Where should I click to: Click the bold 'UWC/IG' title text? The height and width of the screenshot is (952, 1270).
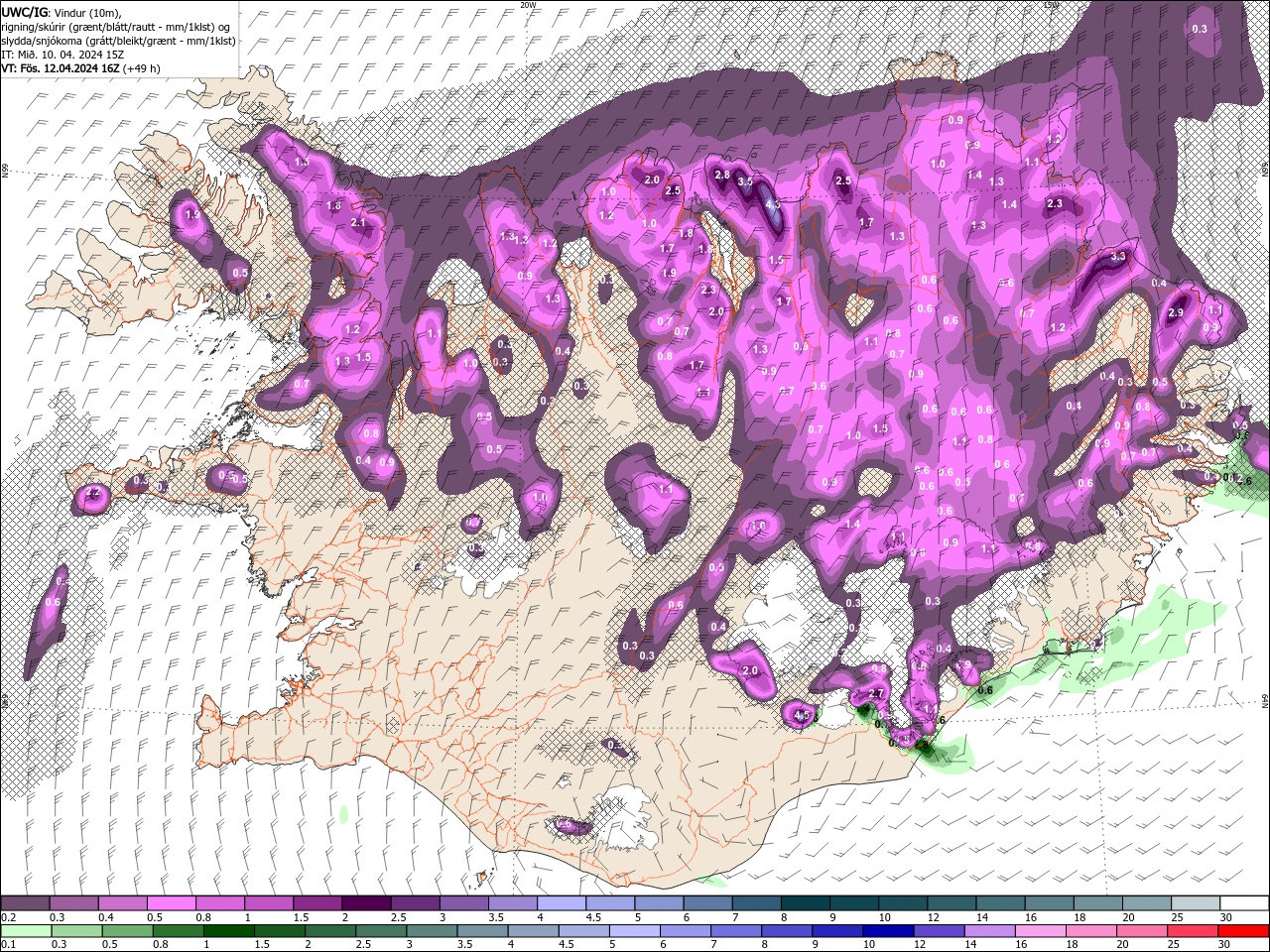click(x=24, y=12)
